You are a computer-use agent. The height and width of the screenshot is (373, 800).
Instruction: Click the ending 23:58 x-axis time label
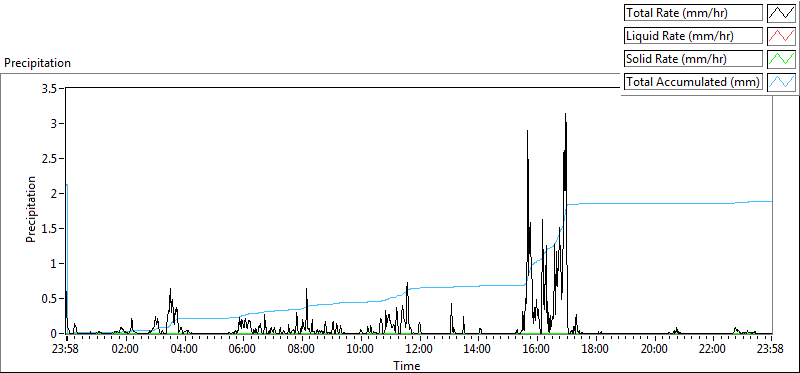[770, 350]
